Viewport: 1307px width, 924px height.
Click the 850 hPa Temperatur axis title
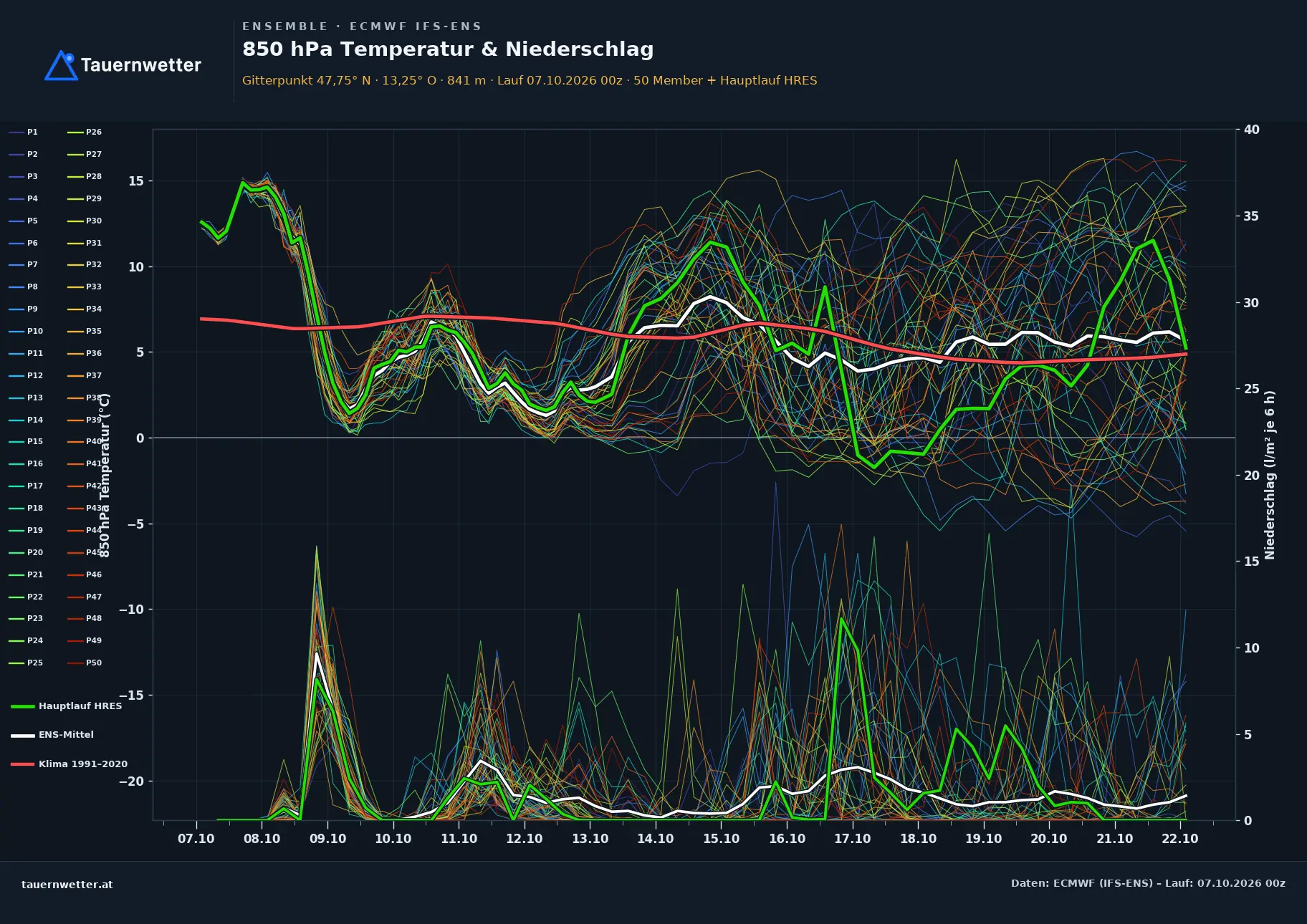[x=105, y=475]
